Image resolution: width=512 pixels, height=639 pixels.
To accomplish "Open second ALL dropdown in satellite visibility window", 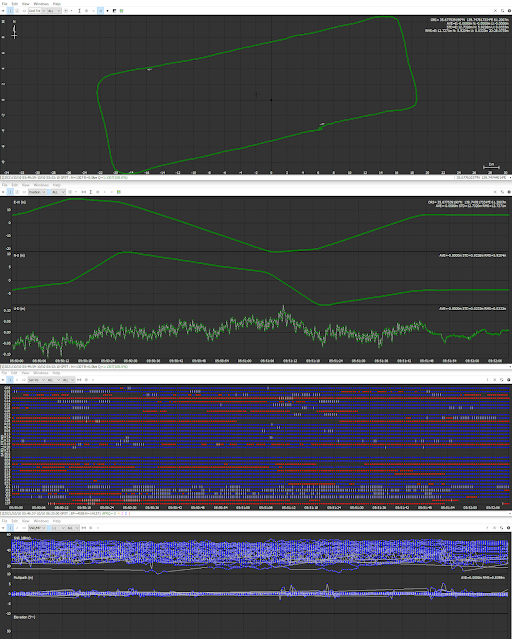I will pyautogui.click(x=68, y=380).
